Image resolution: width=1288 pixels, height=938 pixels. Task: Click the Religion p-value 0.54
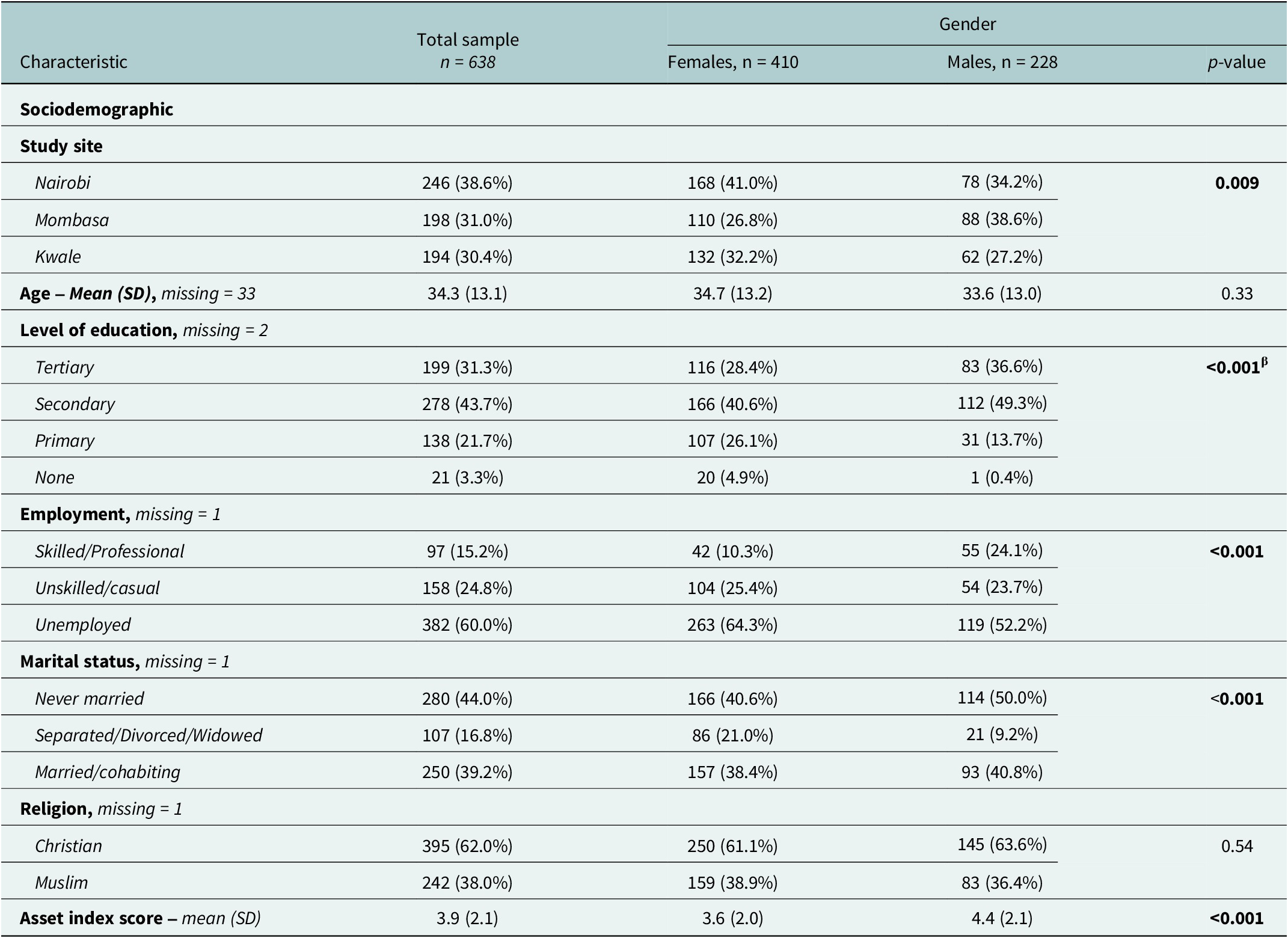coord(1237,846)
